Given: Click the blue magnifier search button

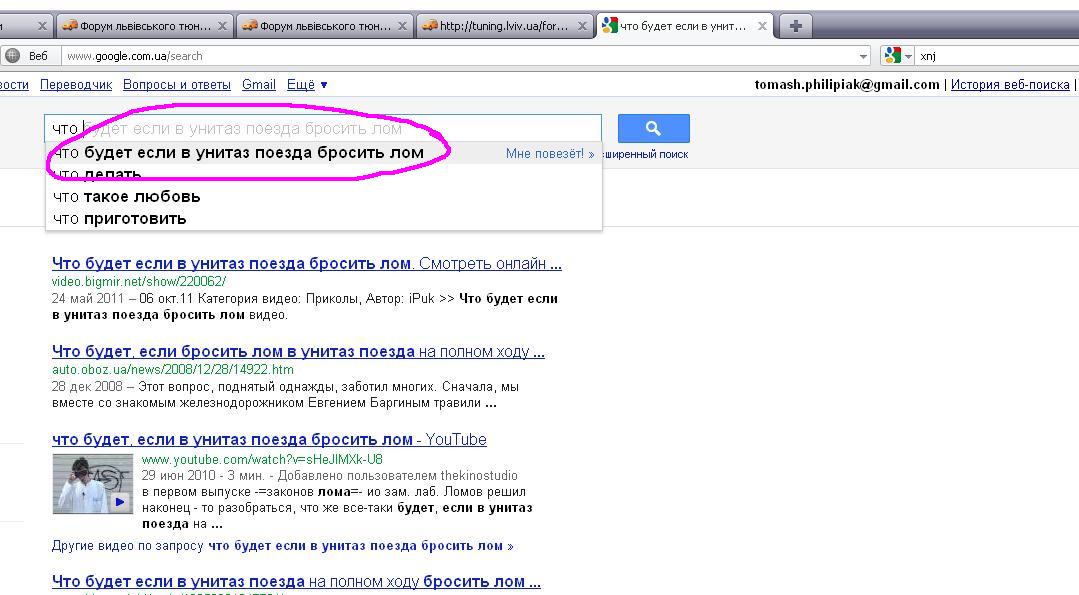Looking at the screenshot, I should (x=653, y=129).
